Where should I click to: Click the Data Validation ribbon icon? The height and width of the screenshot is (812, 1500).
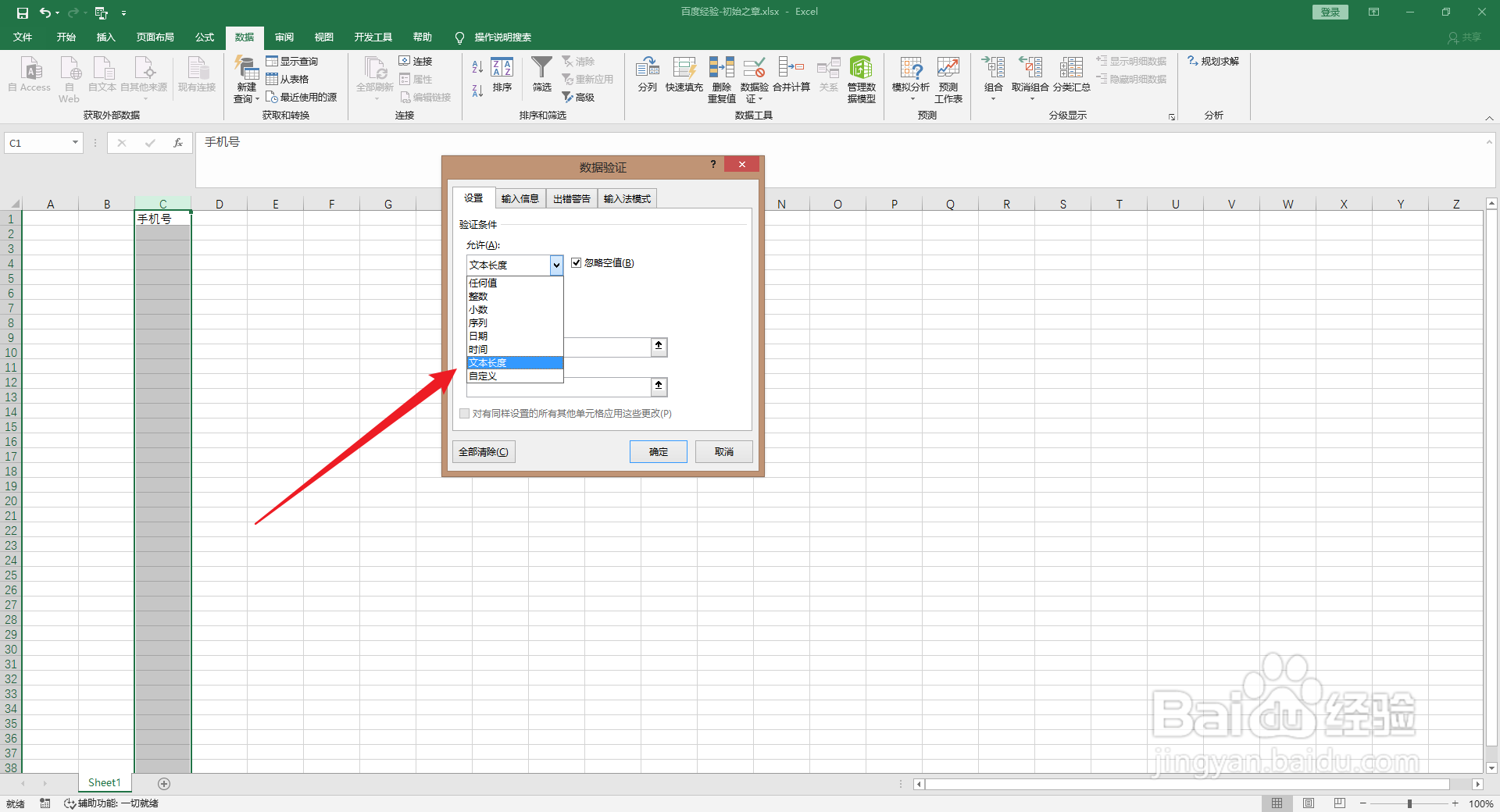tap(754, 69)
